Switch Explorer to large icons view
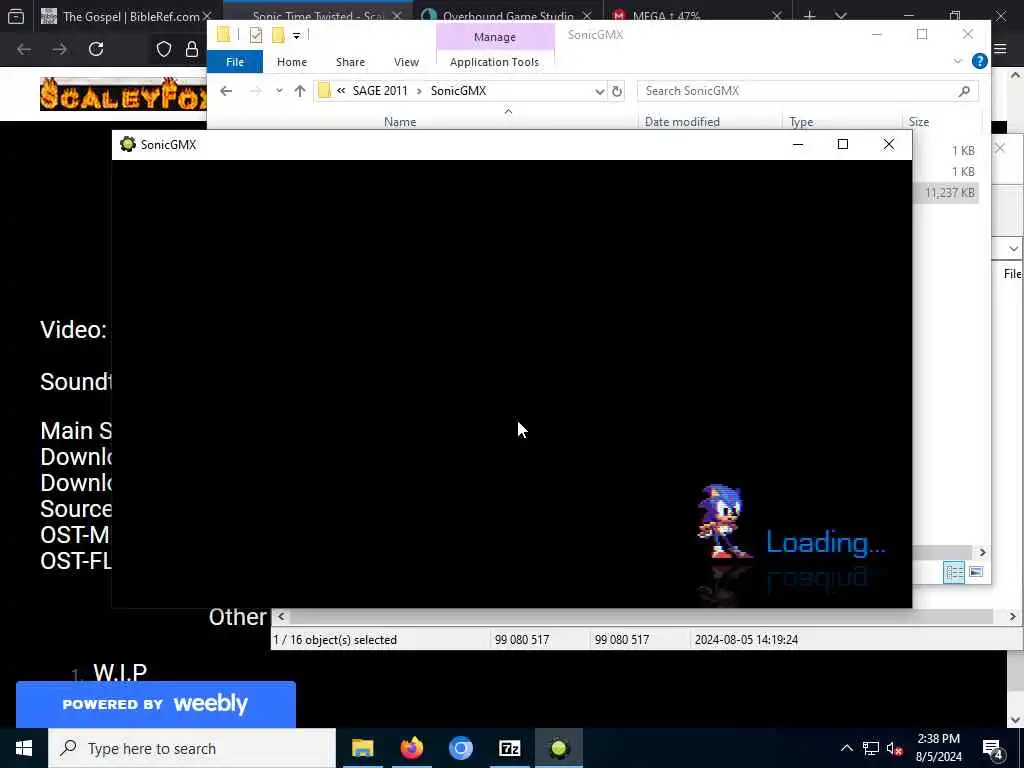Image resolution: width=1024 pixels, height=768 pixels. click(x=976, y=572)
